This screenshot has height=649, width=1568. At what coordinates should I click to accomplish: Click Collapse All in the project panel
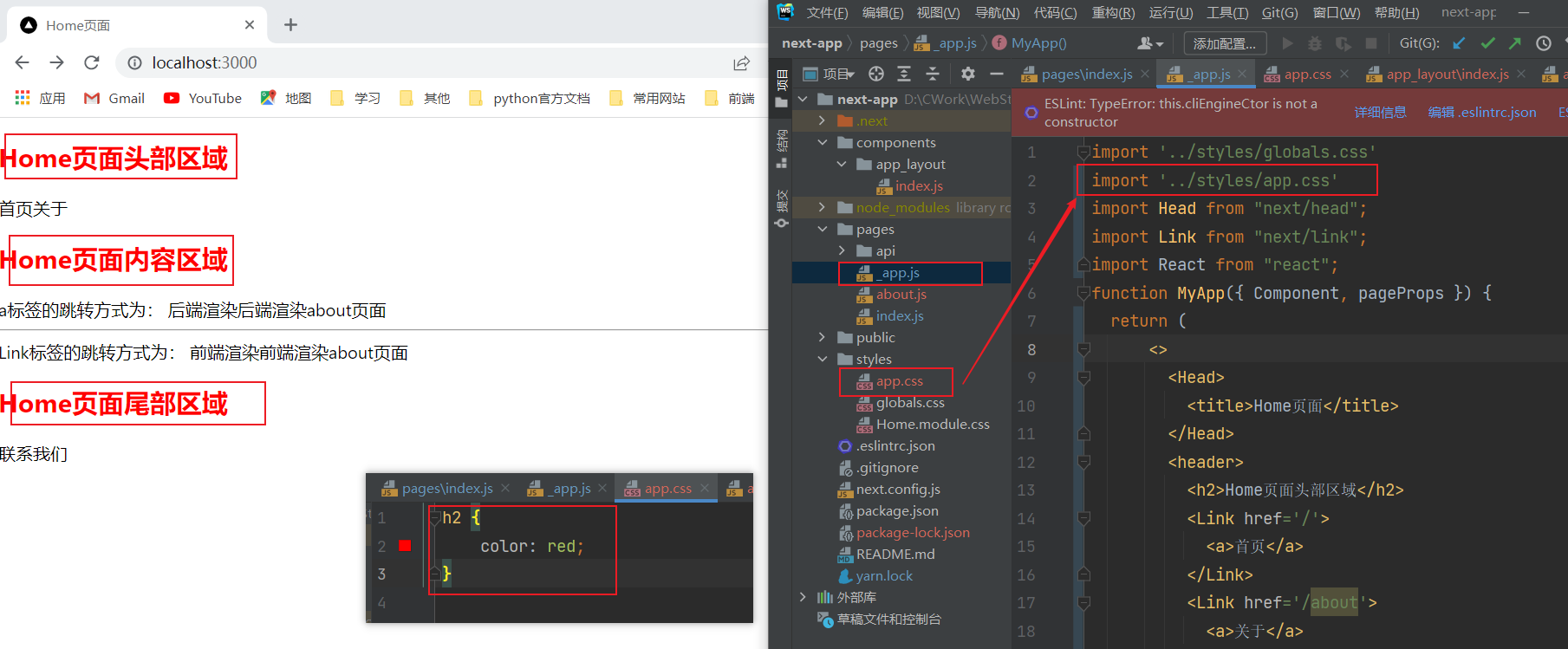point(933,74)
